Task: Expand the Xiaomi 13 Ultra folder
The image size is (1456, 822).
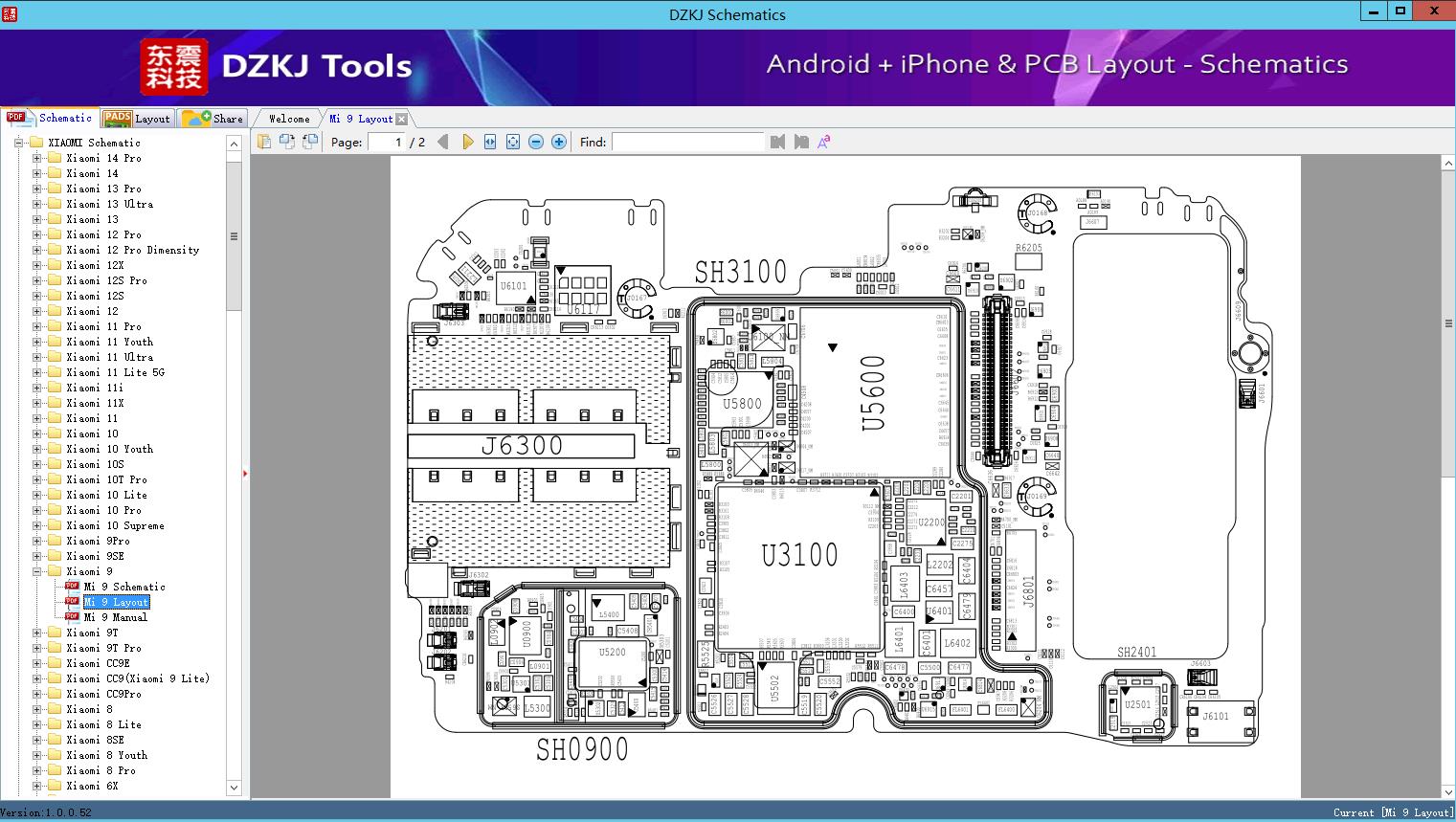Action: tap(37, 204)
